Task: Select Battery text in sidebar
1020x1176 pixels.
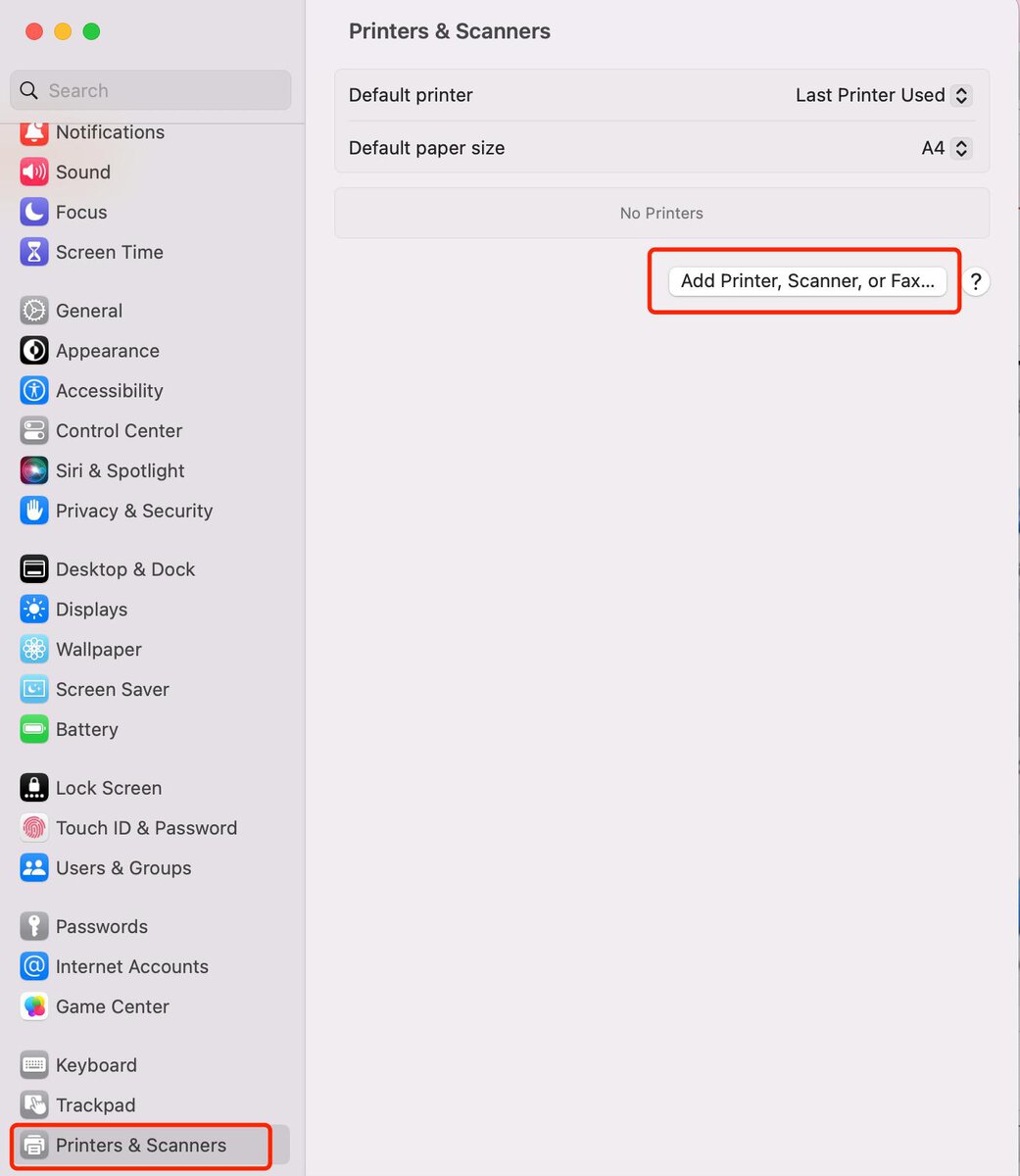Action: [x=87, y=730]
